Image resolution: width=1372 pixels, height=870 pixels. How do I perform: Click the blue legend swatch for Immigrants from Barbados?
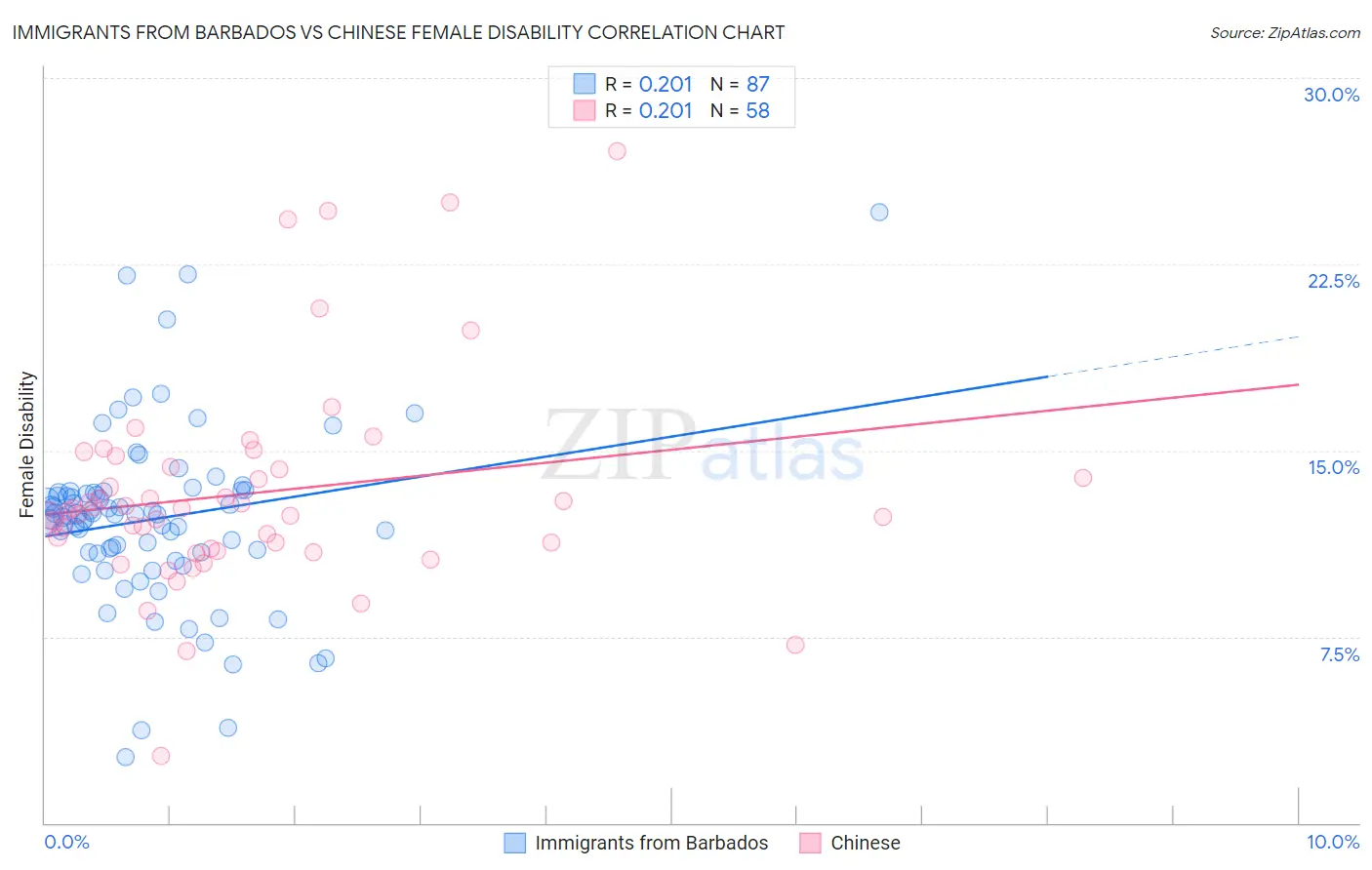(x=514, y=843)
